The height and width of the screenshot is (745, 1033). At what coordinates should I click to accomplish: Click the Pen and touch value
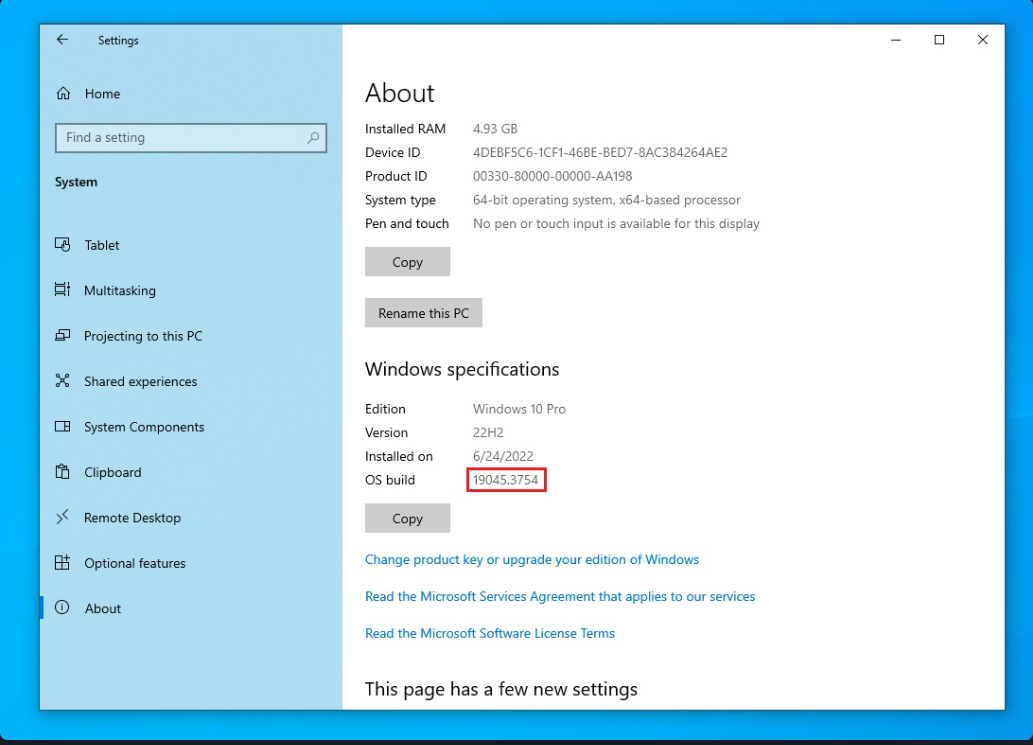[x=616, y=223]
